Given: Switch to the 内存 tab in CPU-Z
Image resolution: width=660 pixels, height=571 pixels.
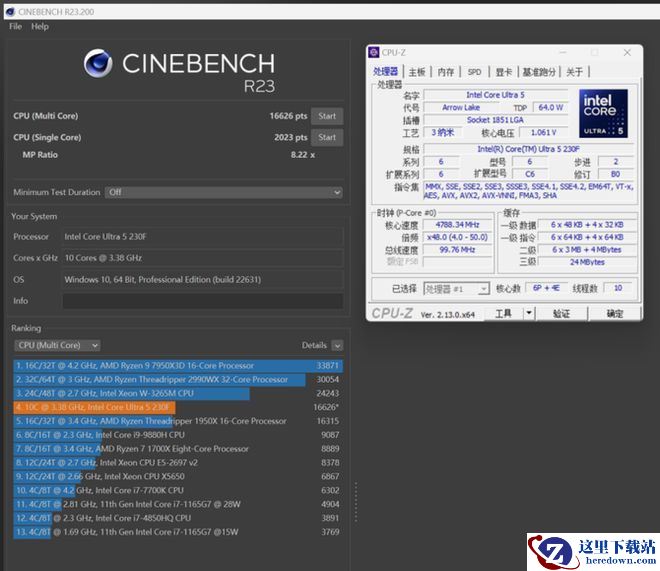Looking at the screenshot, I should click(446, 72).
